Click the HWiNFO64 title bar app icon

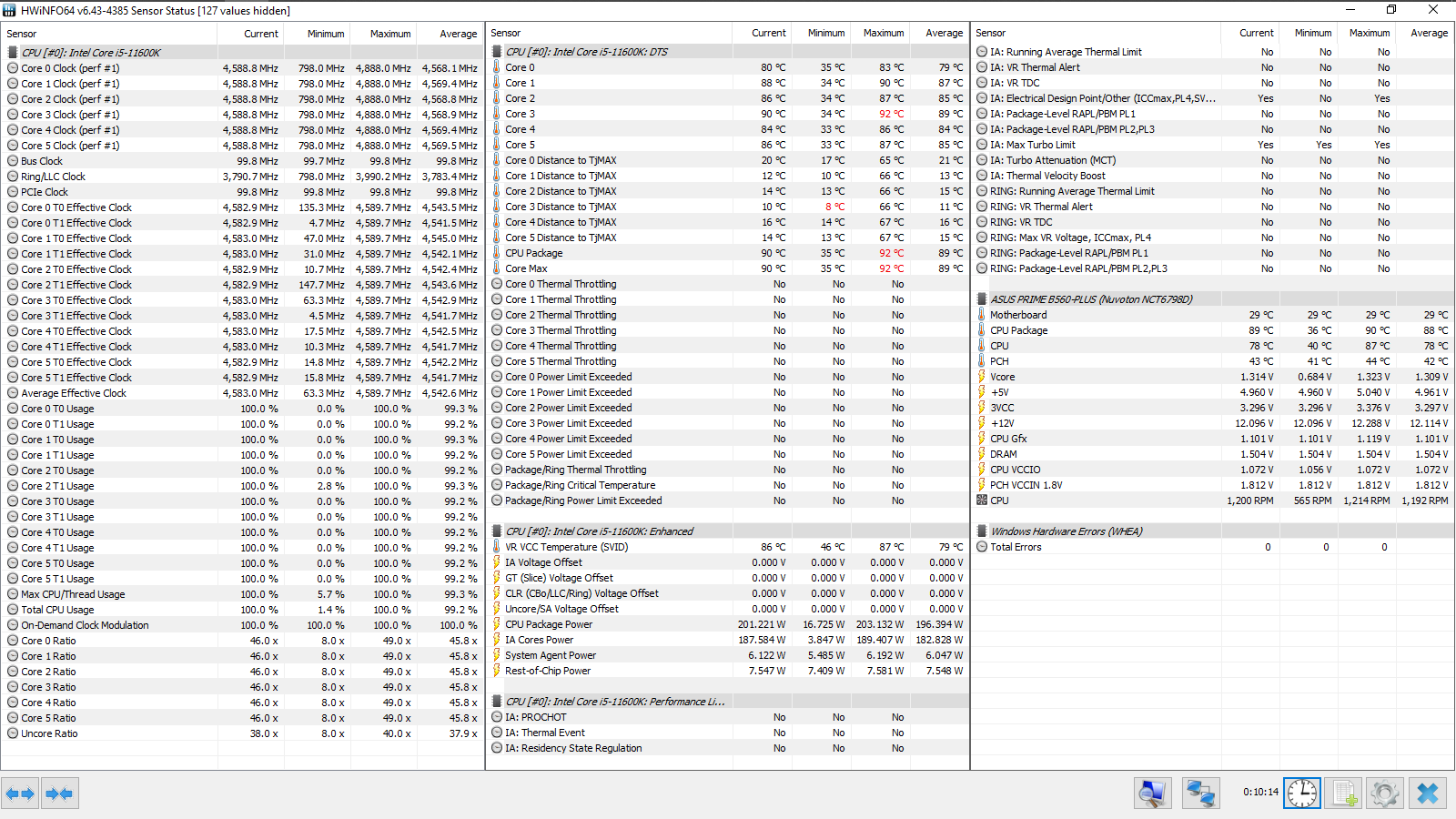[x=10, y=10]
